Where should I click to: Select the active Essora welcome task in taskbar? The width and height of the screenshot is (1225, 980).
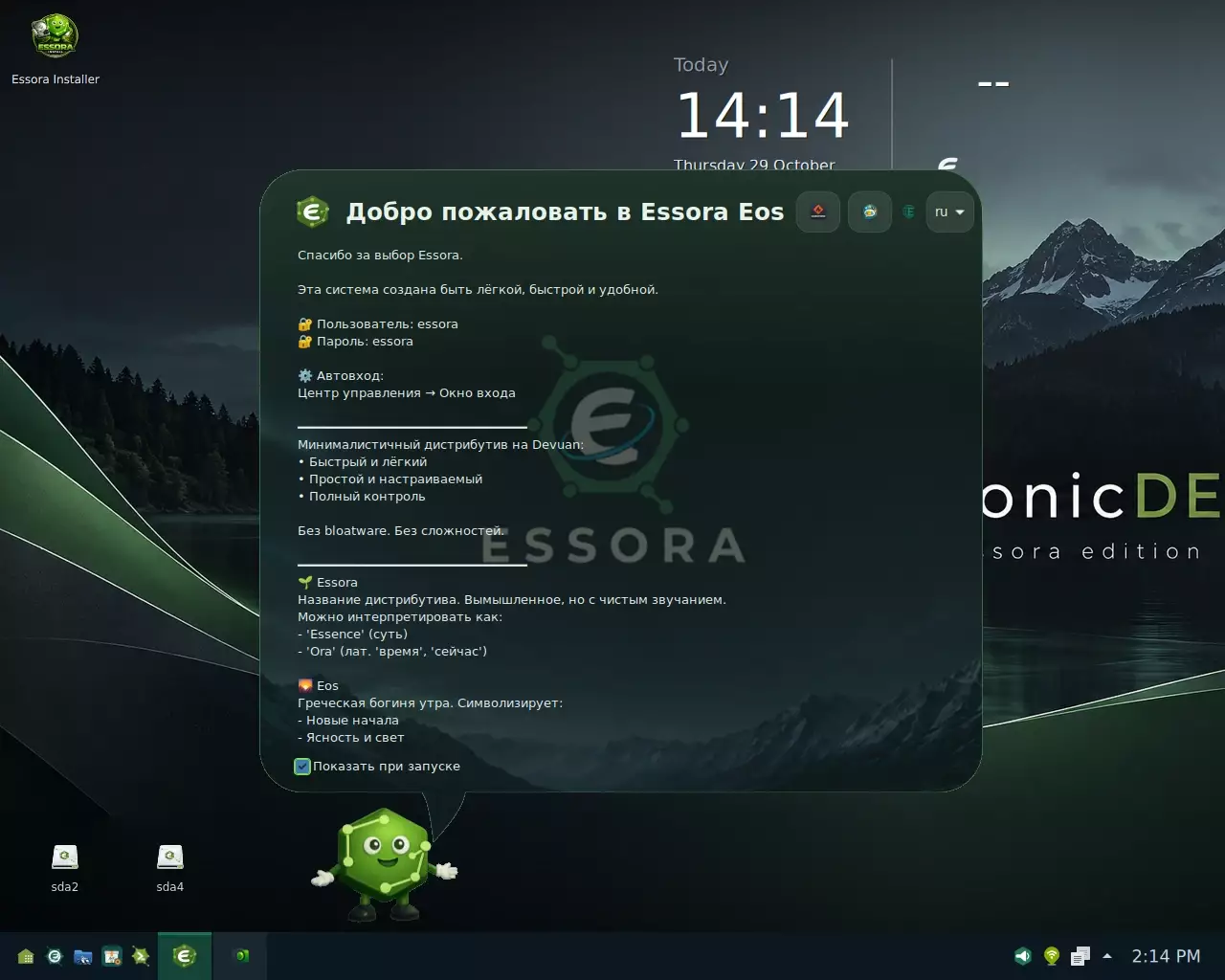coord(185,955)
